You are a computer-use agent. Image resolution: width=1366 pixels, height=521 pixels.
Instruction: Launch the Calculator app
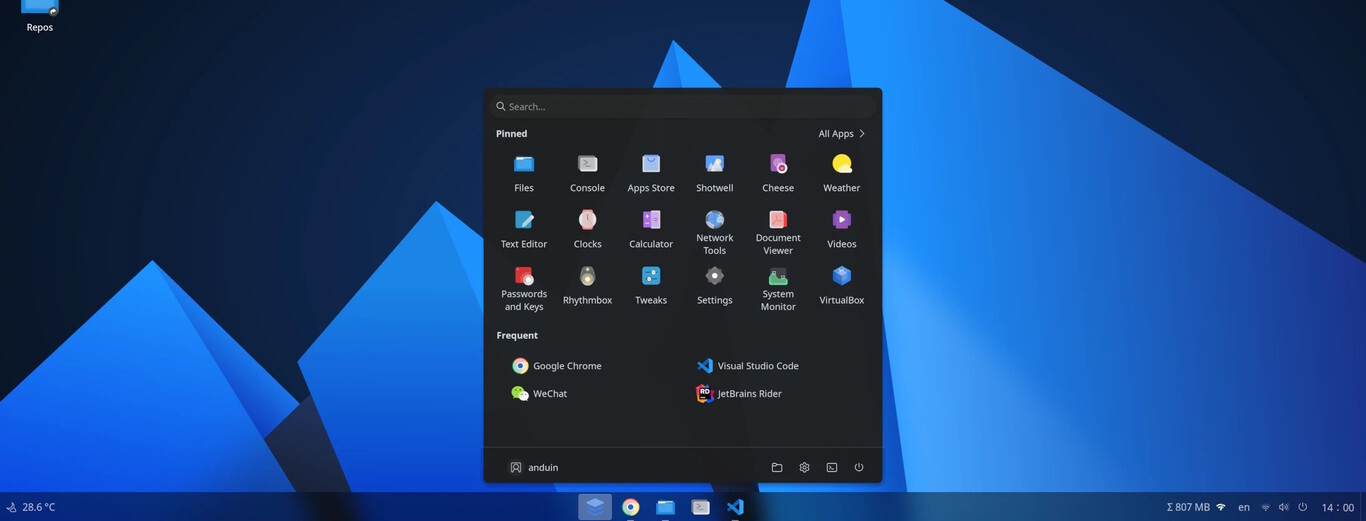pyautogui.click(x=651, y=228)
